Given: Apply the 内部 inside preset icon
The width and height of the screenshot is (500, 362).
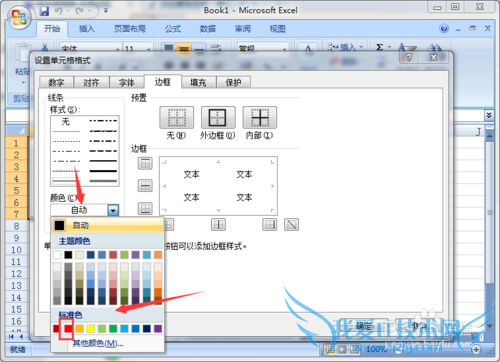Looking at the screenshot, I should pos(260,117).
